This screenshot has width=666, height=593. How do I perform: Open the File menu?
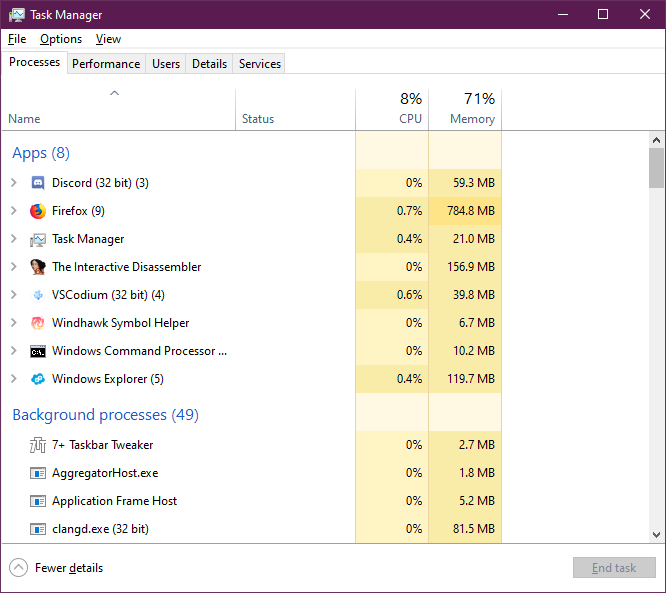(x=17, y=39)
